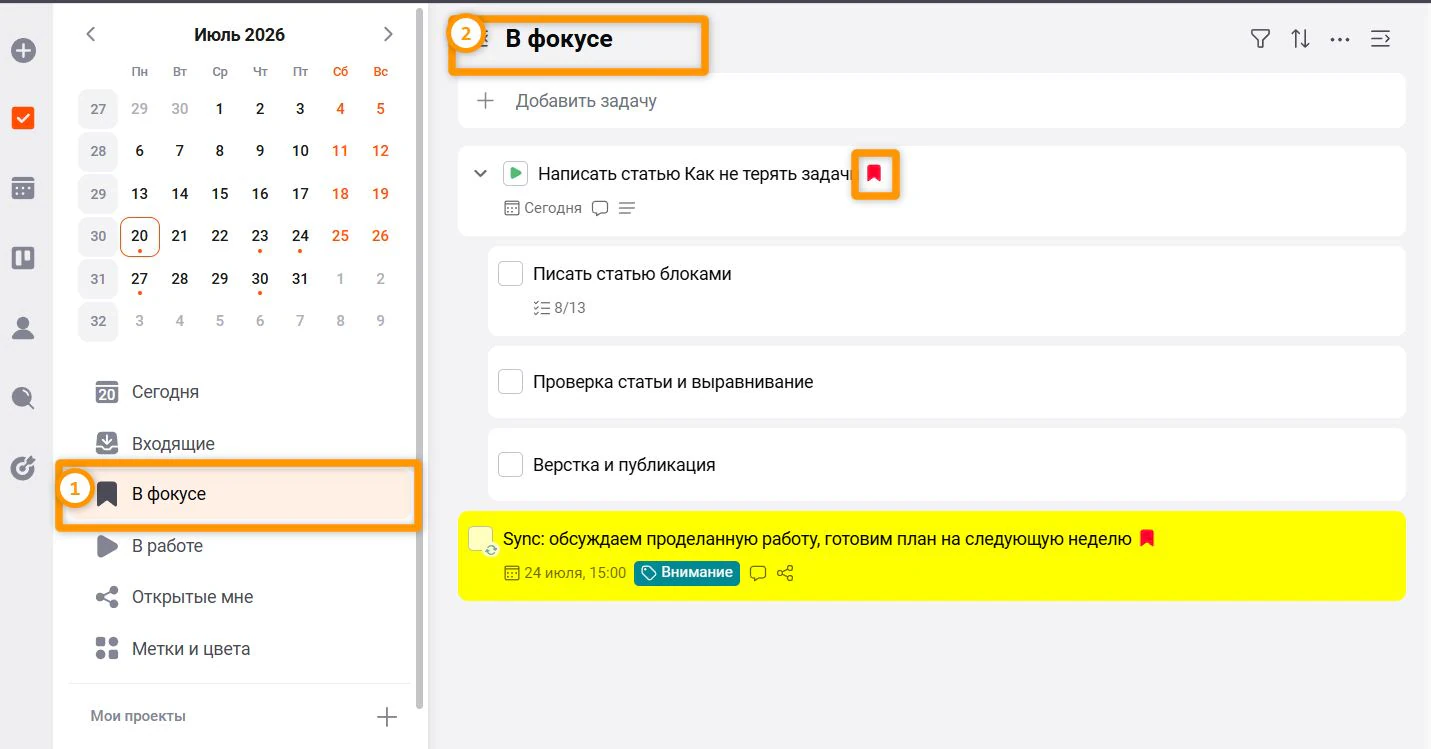Open the filter funnel icon in header
This screenshot has width=1431, height=749.
(x=1260, y=39)
